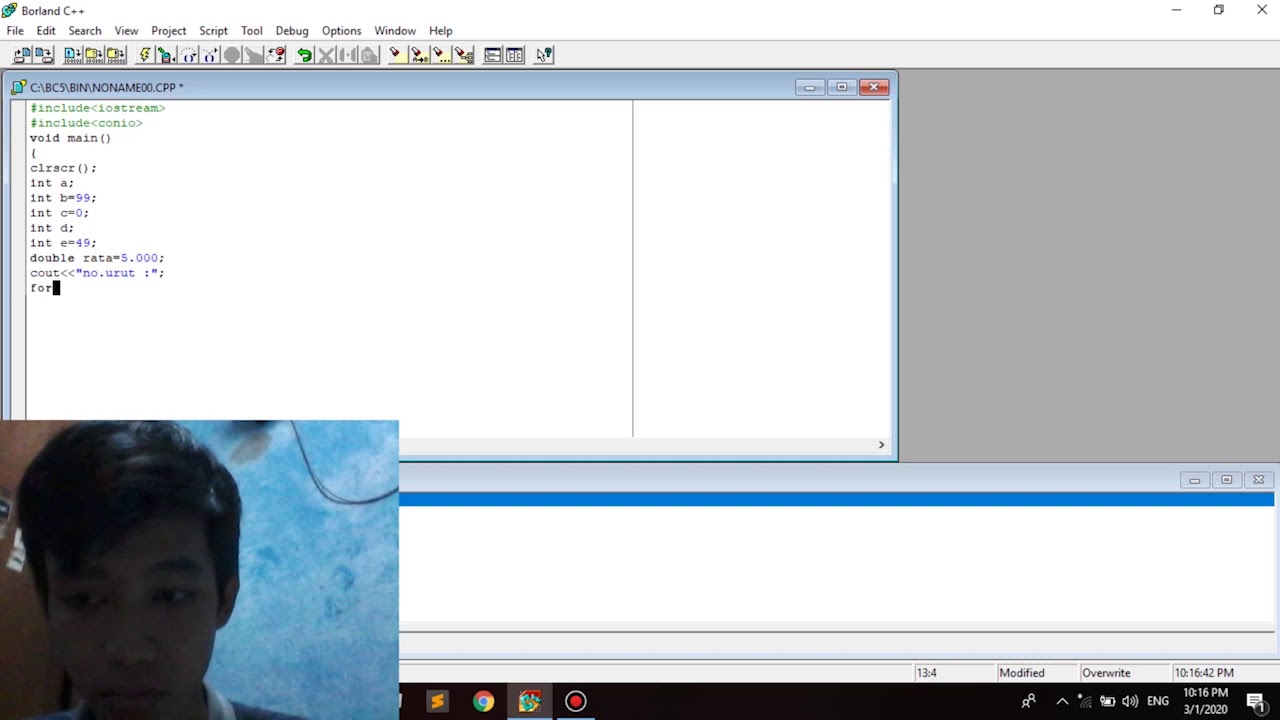The width and height of the screenshot is (1280, 720).
Task: Click the second toolbar icon from the left
Action: [44, 55]
